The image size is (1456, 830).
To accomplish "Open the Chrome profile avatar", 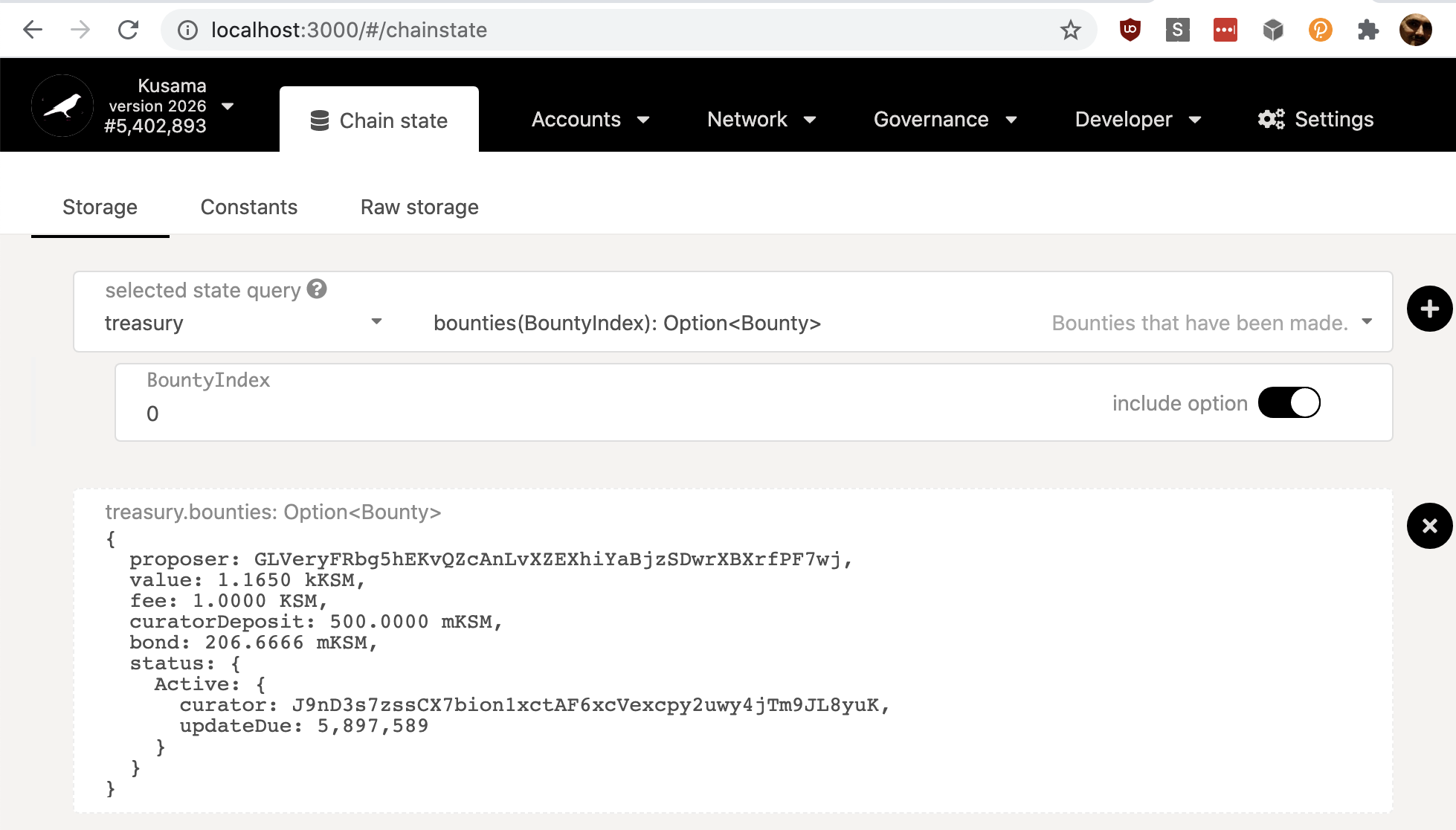I will click(x=1415, y=30).
